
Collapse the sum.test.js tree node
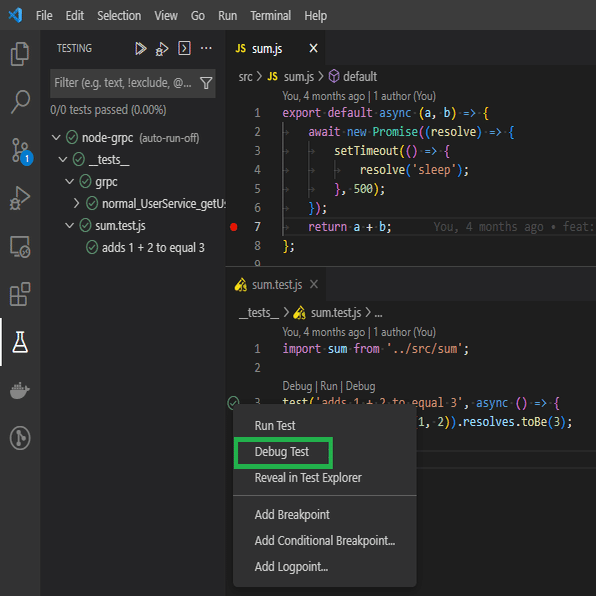tap(69, 225)
